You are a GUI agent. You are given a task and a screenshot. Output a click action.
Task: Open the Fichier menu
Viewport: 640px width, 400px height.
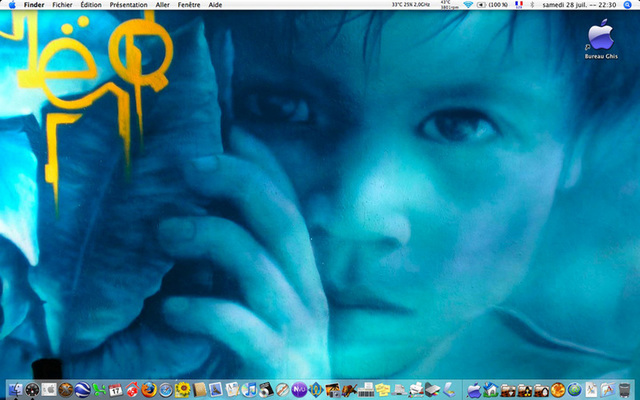(62, 5)
